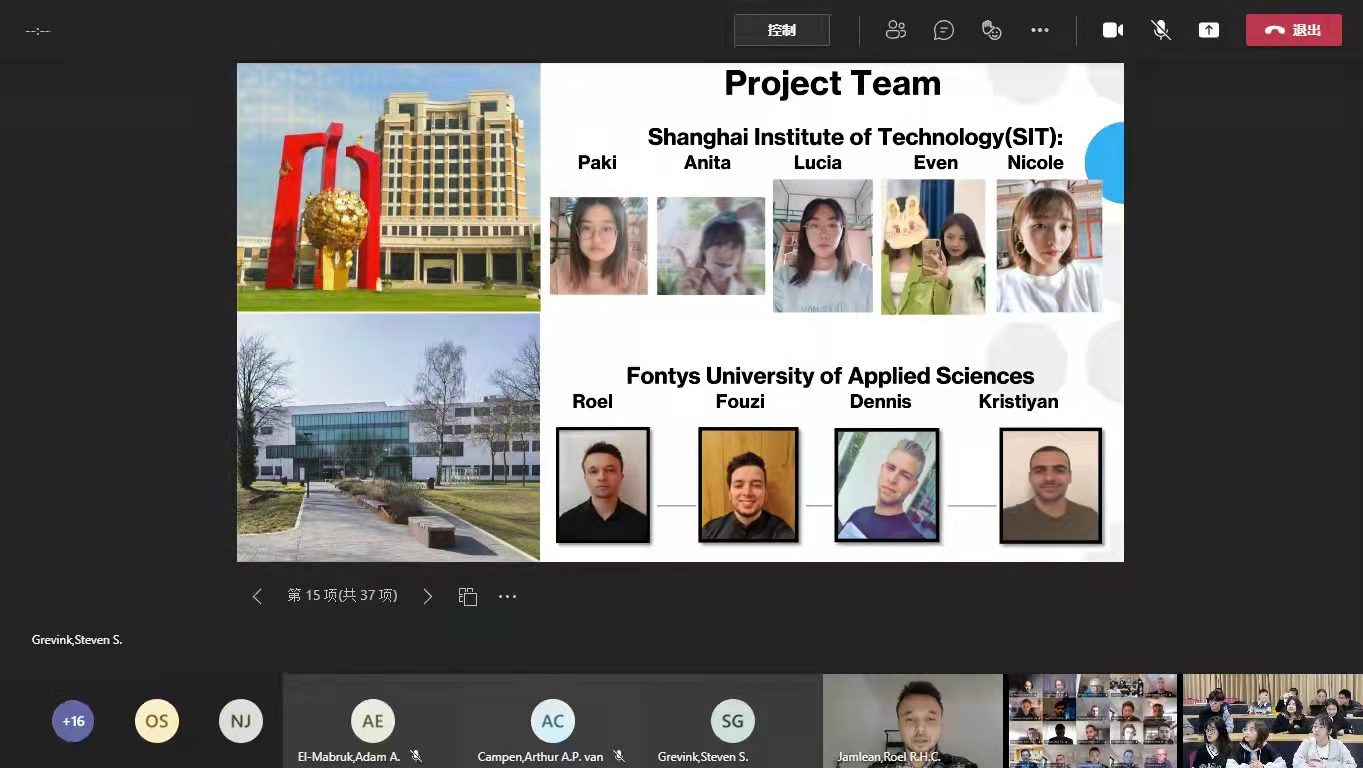Open the participants panel icon
This screenshot has height=768, width=1363.
[x=895, y=30]
